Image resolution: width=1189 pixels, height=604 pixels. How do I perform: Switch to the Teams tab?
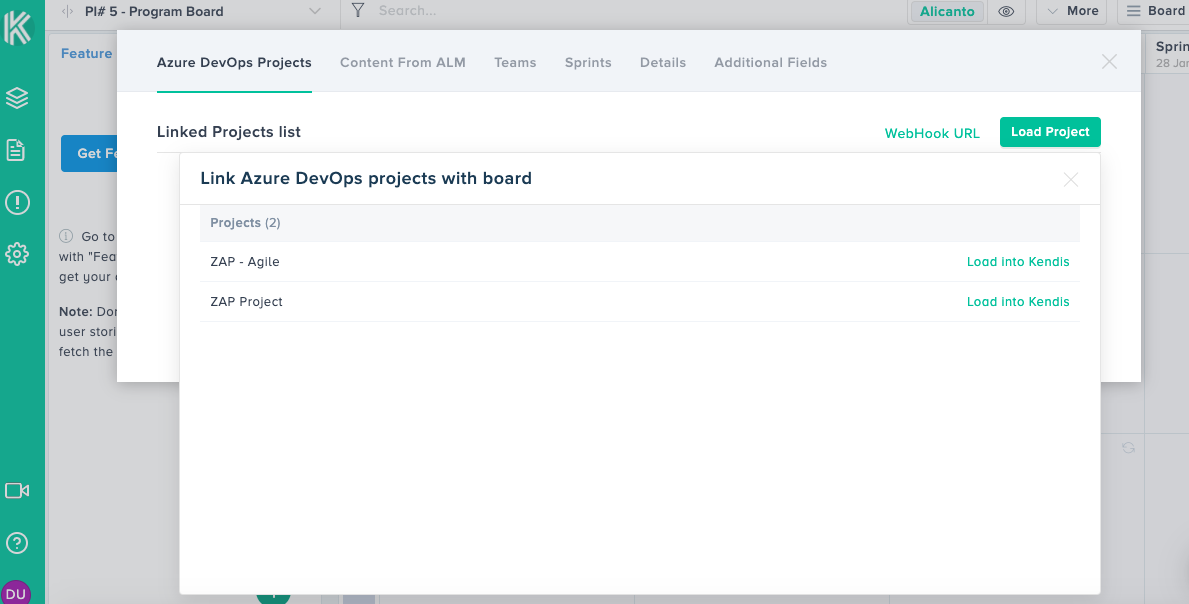point(515,62)
